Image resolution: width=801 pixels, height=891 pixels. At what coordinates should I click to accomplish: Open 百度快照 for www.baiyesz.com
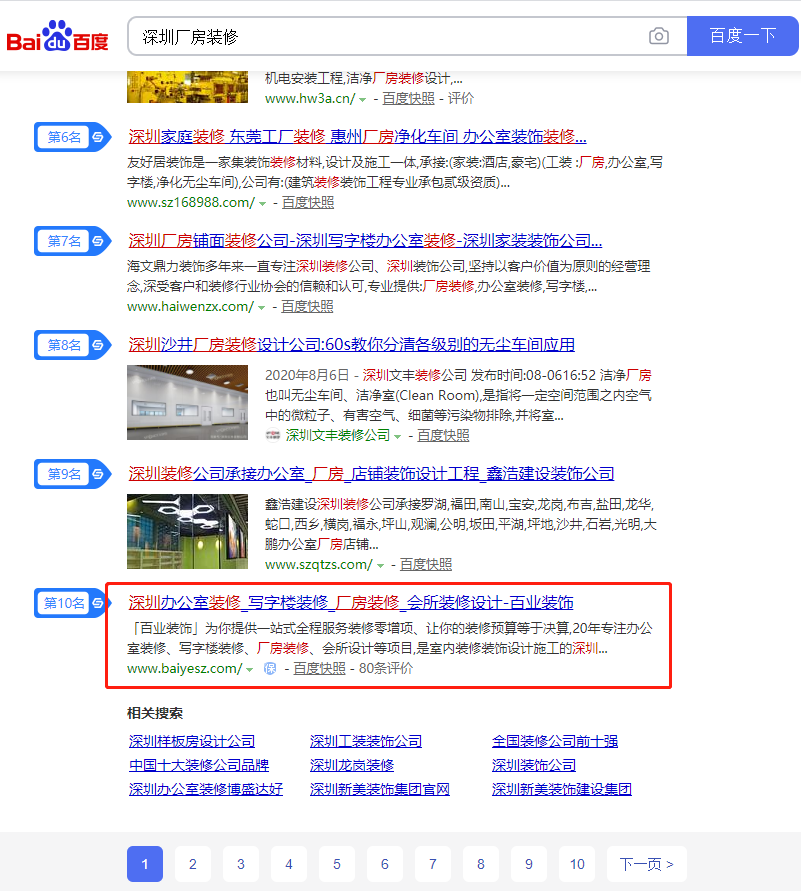point(319,668)
